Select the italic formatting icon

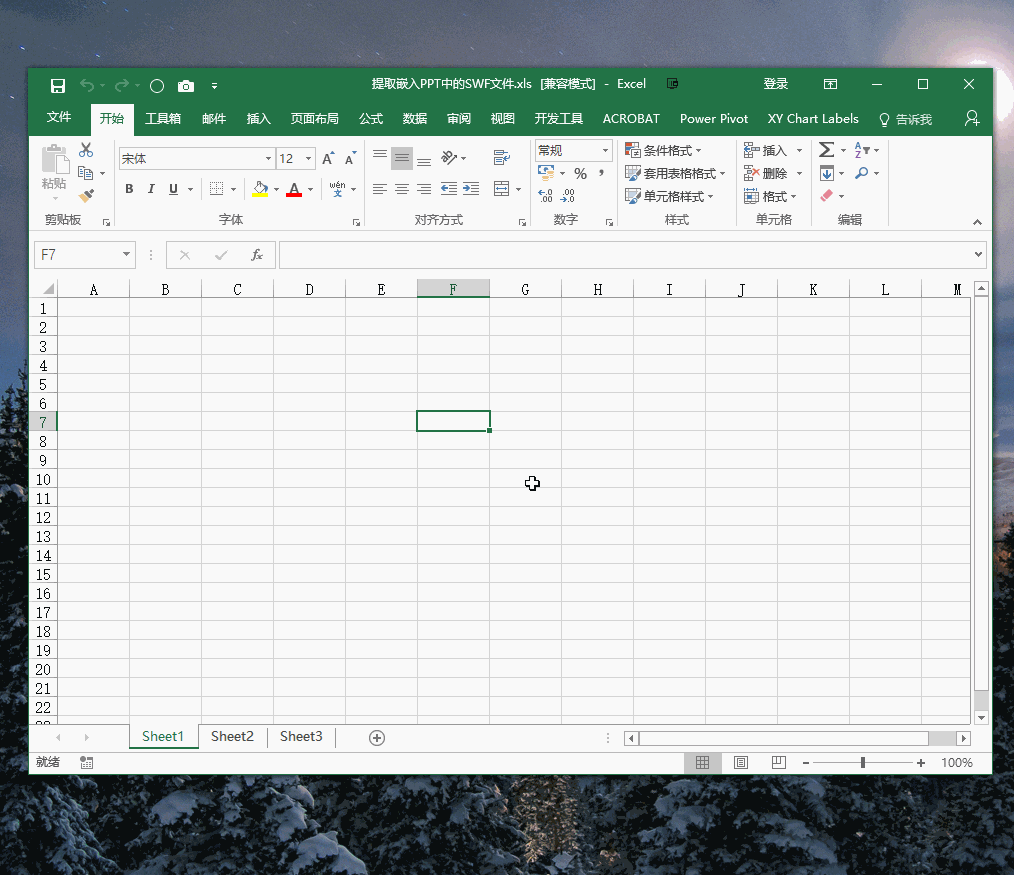[x=150, y=188]
